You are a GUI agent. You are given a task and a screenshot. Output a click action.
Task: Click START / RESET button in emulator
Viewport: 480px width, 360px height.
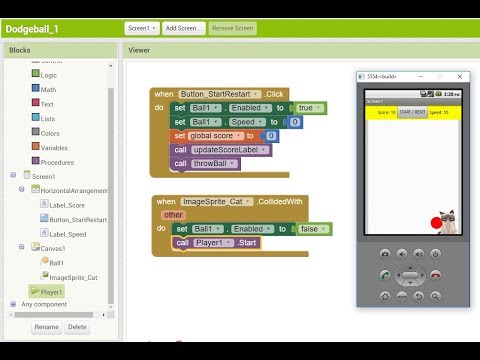point(413,112)
